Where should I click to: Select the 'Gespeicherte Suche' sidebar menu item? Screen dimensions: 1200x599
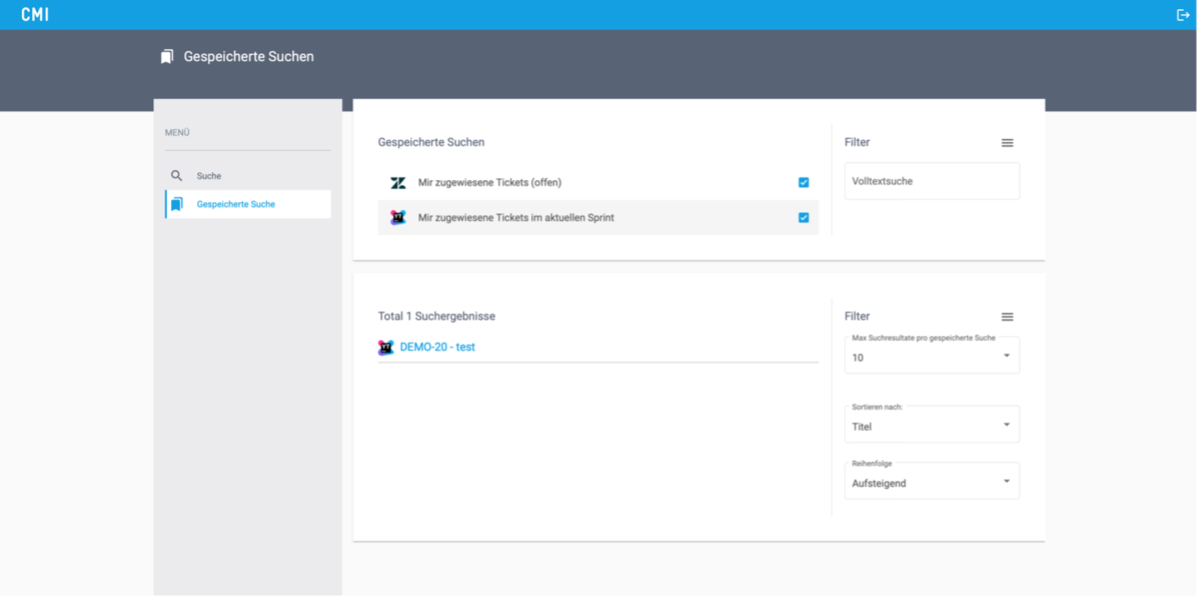[236, 204]
